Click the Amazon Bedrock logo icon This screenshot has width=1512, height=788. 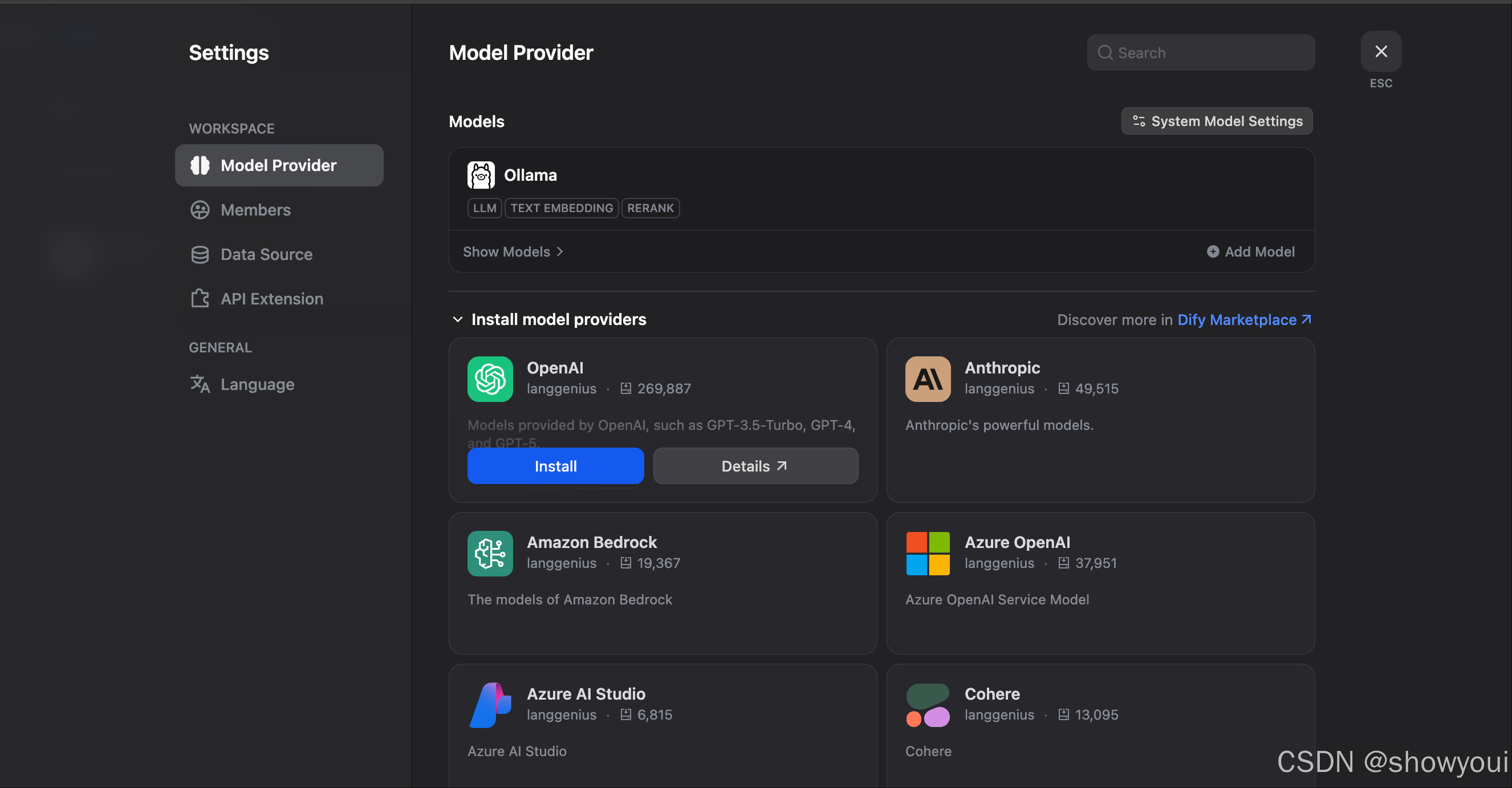tap(490, 553)
